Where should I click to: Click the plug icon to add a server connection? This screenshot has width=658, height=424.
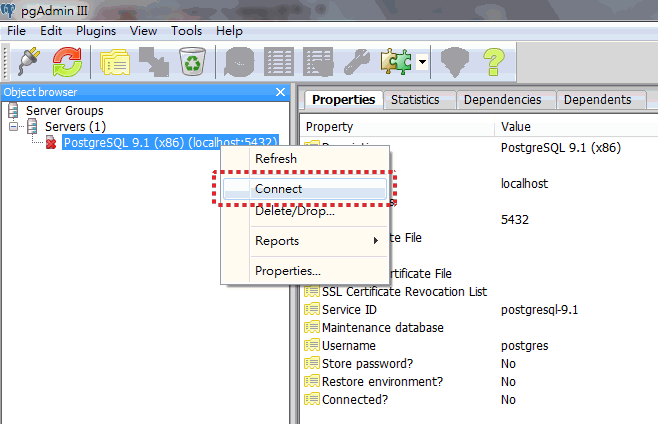29,62
